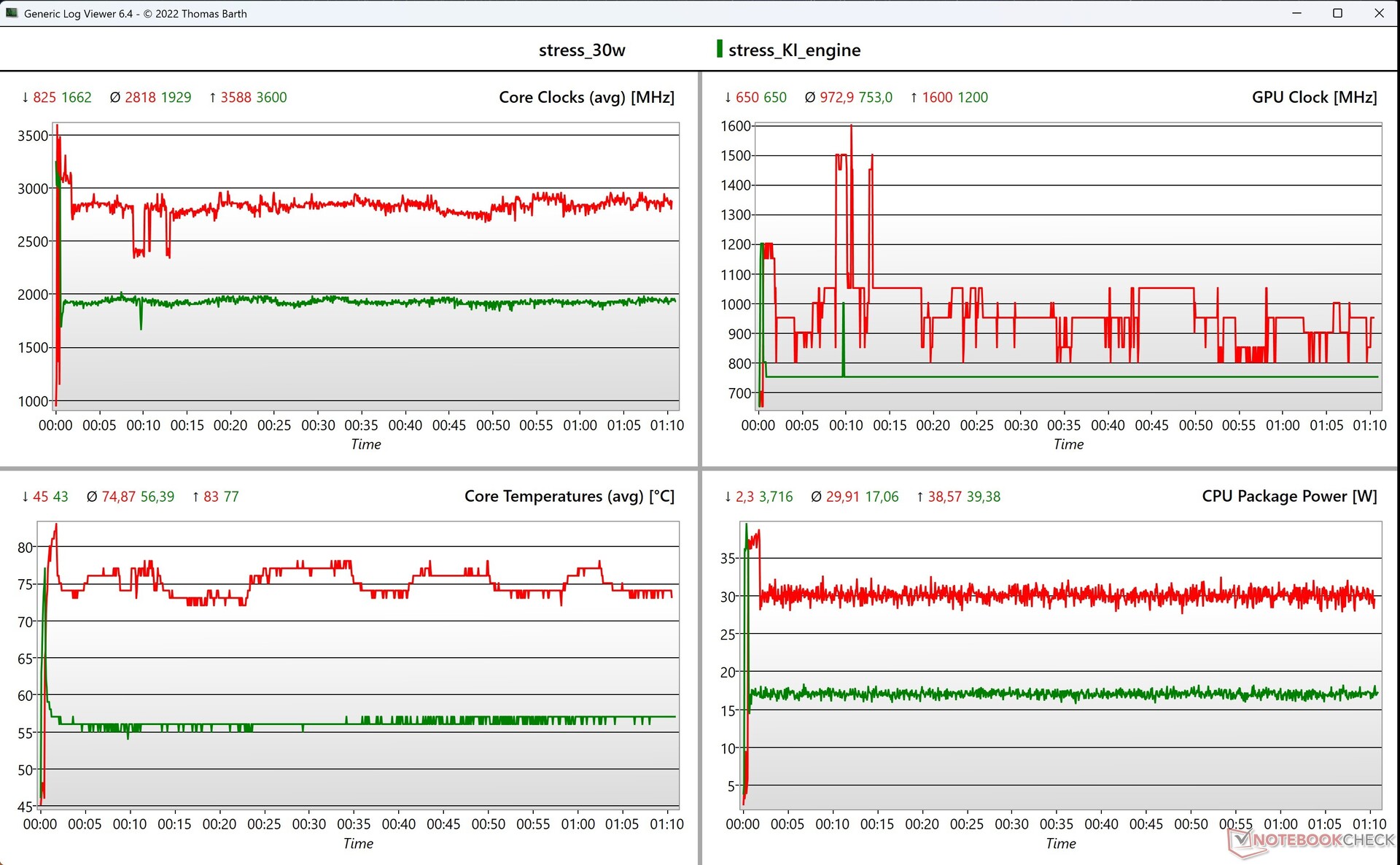Click the Core Temperatures (avg) [°C] title
Image resolution: width=1400 pixels, height=865 pixels.
[569, 496]
